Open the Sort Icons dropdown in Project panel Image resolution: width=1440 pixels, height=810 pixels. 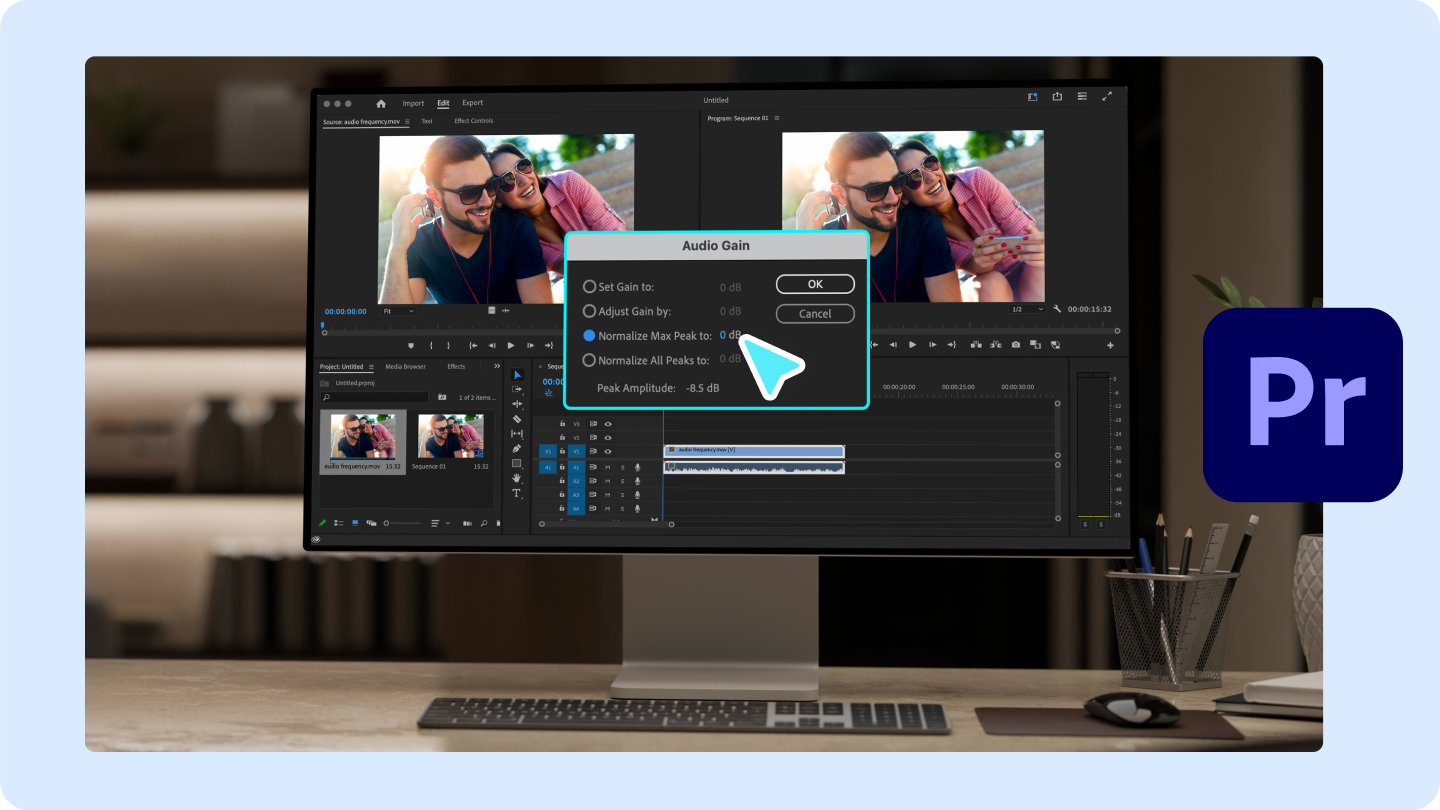440,523
